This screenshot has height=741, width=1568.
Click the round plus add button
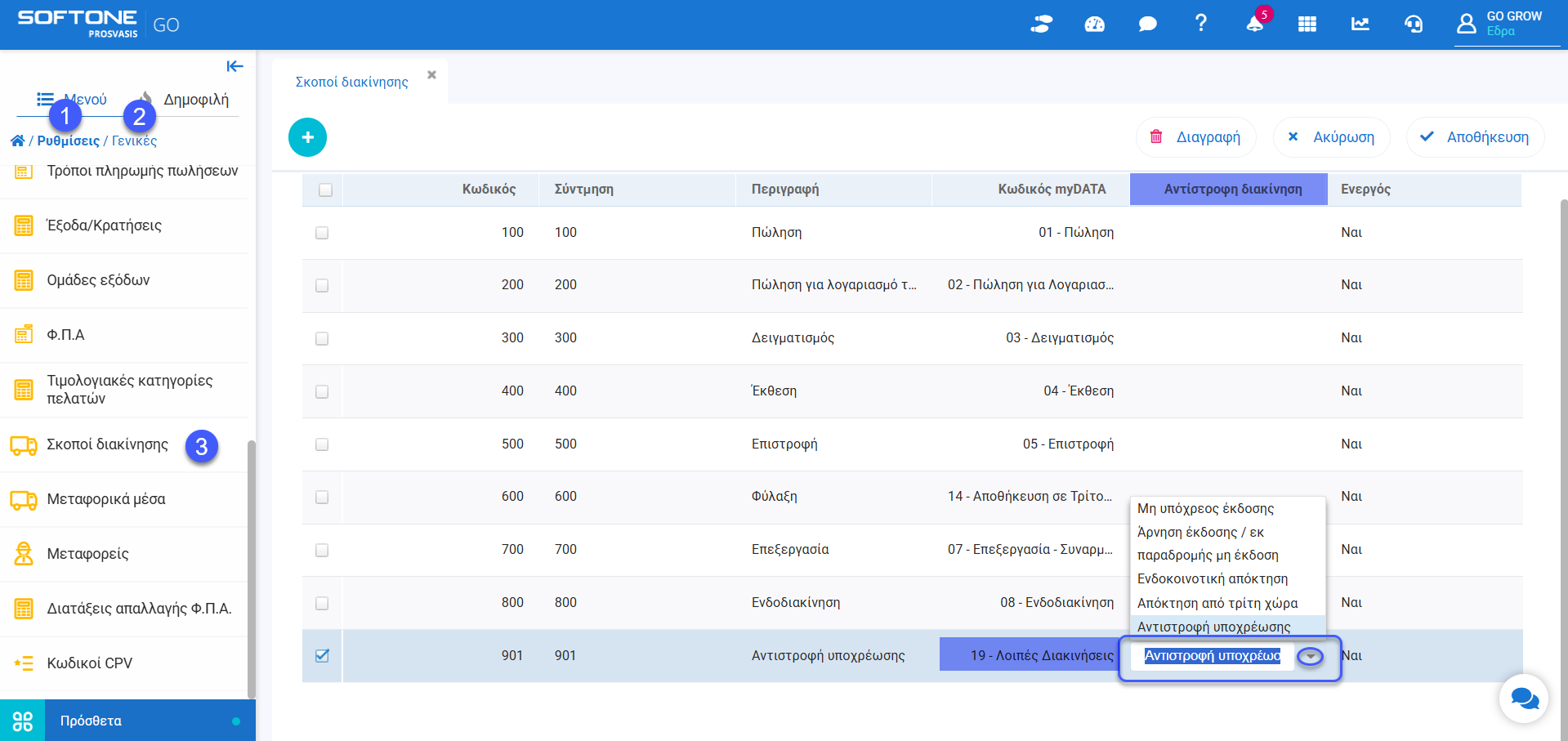307,137
